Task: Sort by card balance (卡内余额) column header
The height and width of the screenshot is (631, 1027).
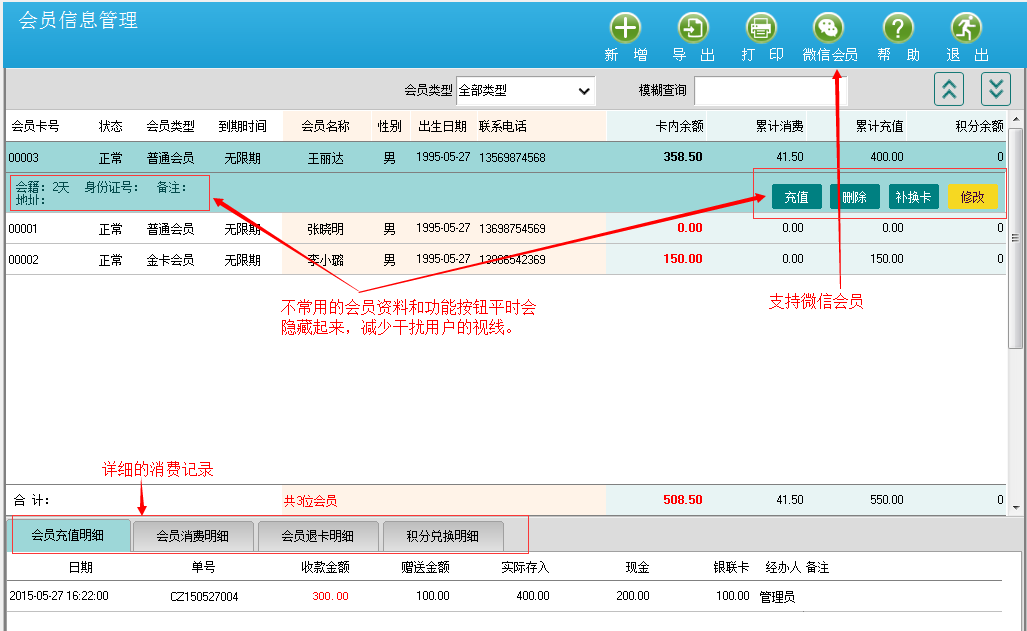Action: pos(679,127)
